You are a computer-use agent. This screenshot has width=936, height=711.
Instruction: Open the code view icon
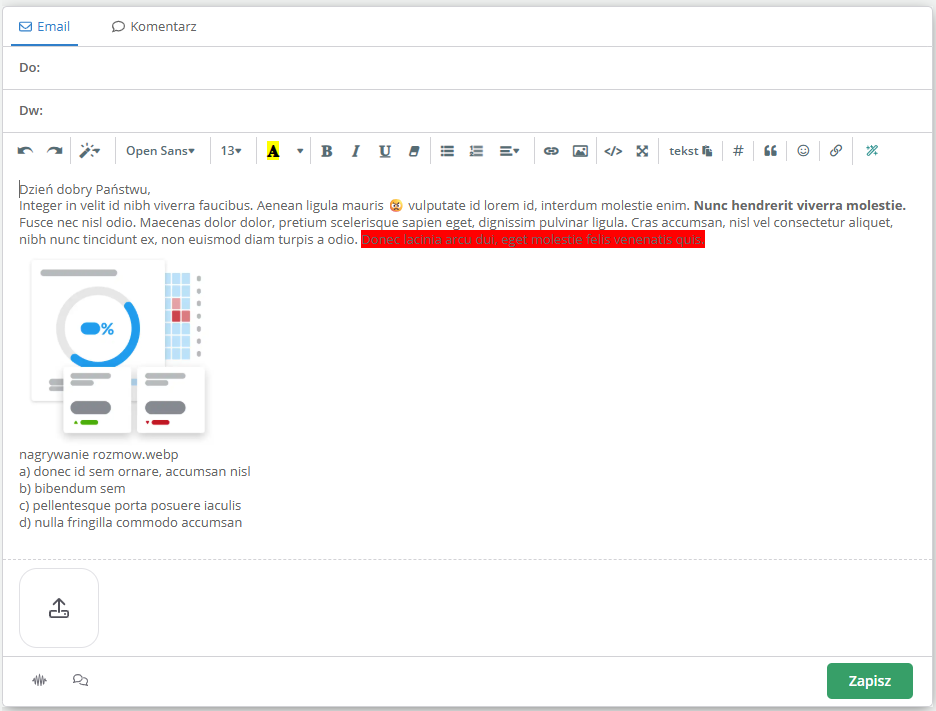tap(613, 151)
